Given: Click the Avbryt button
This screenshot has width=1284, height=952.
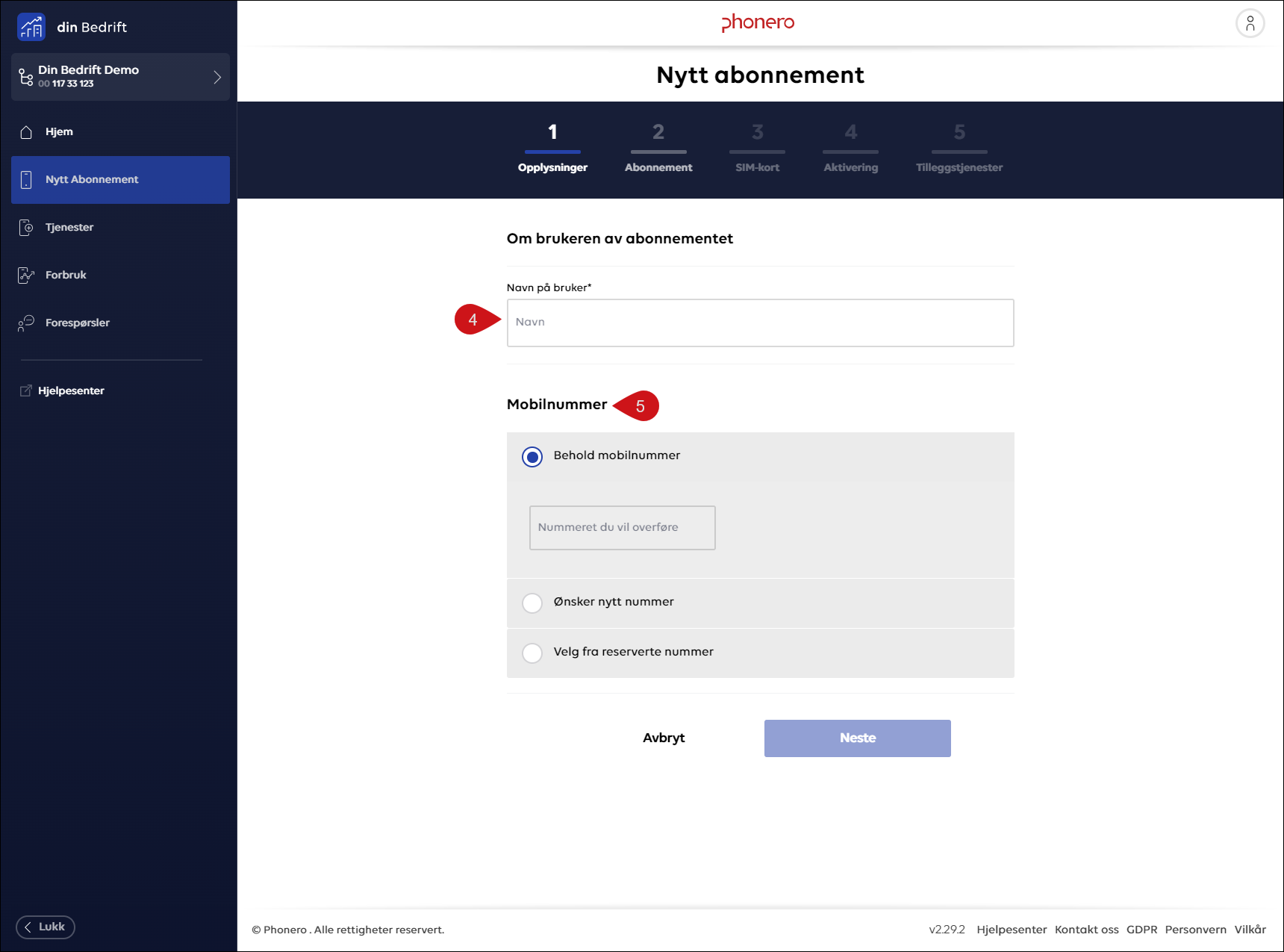Looking at the screenshot, I should tap(664, 738).
